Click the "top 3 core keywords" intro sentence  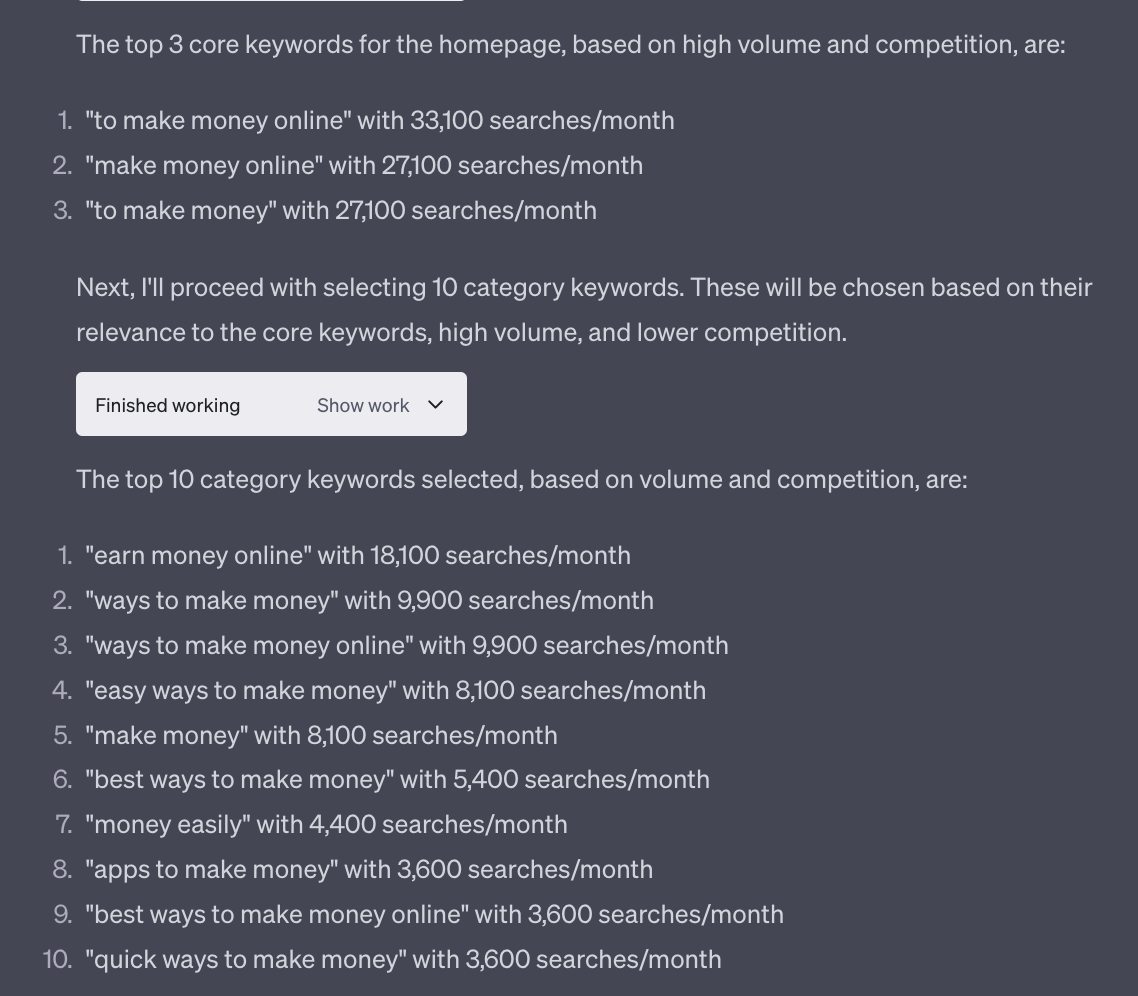[570, 44]
